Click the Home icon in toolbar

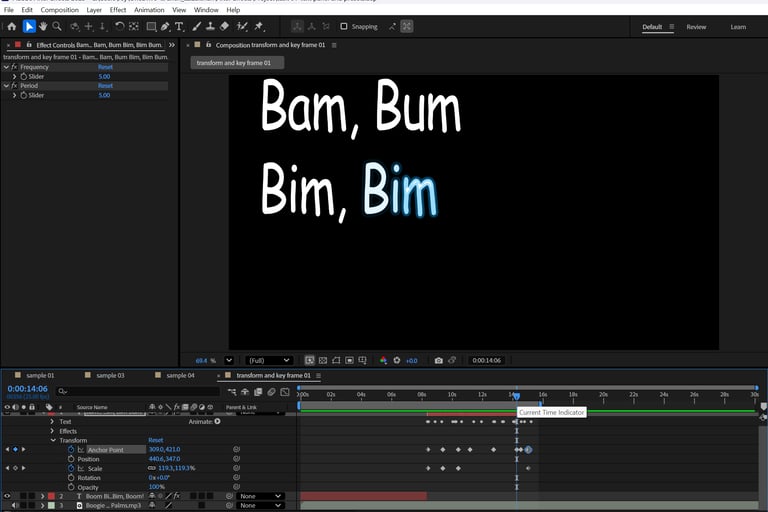(x=12, y=27)
